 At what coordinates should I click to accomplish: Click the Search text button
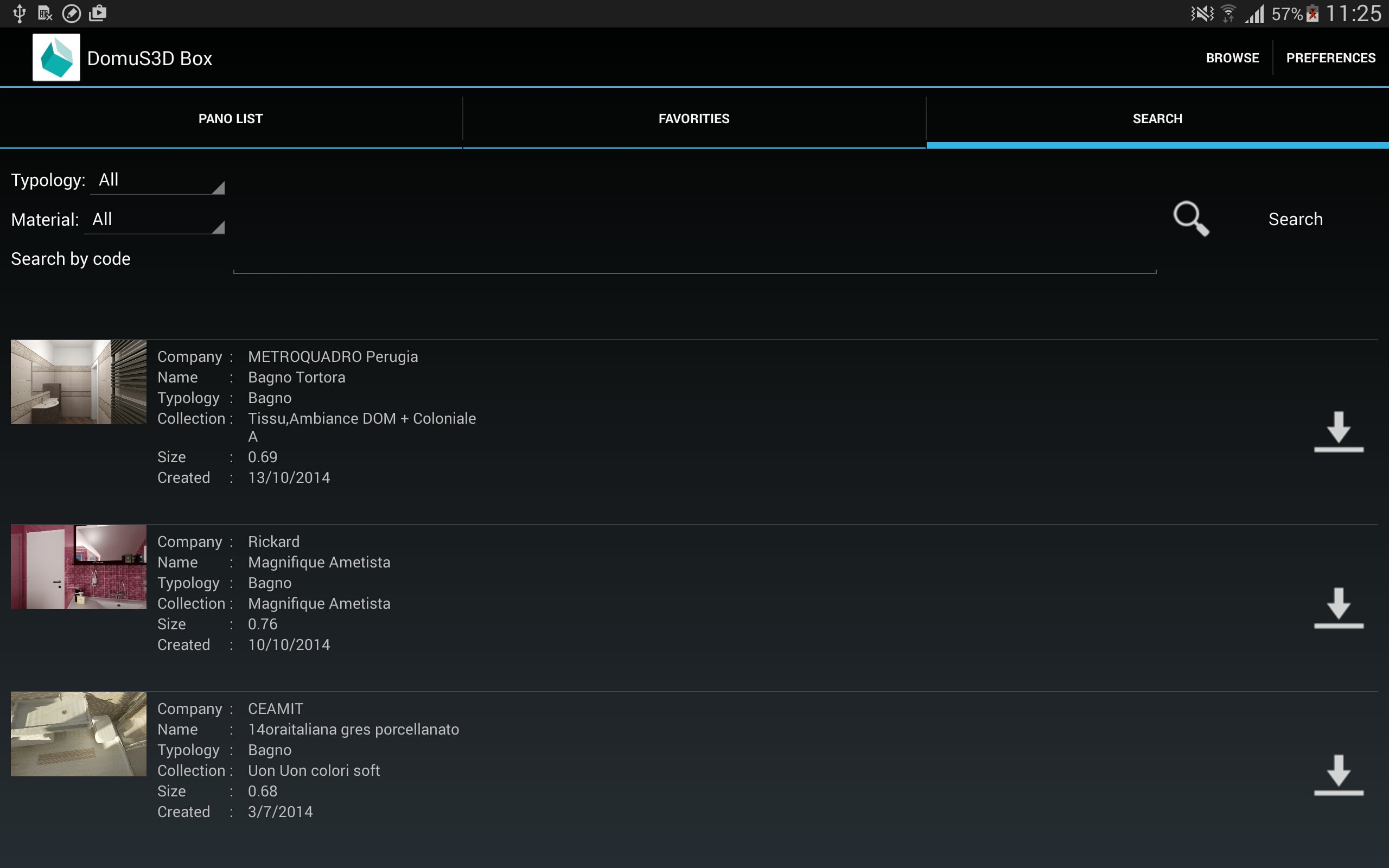pyautogui.click(x=1296, y=219)
